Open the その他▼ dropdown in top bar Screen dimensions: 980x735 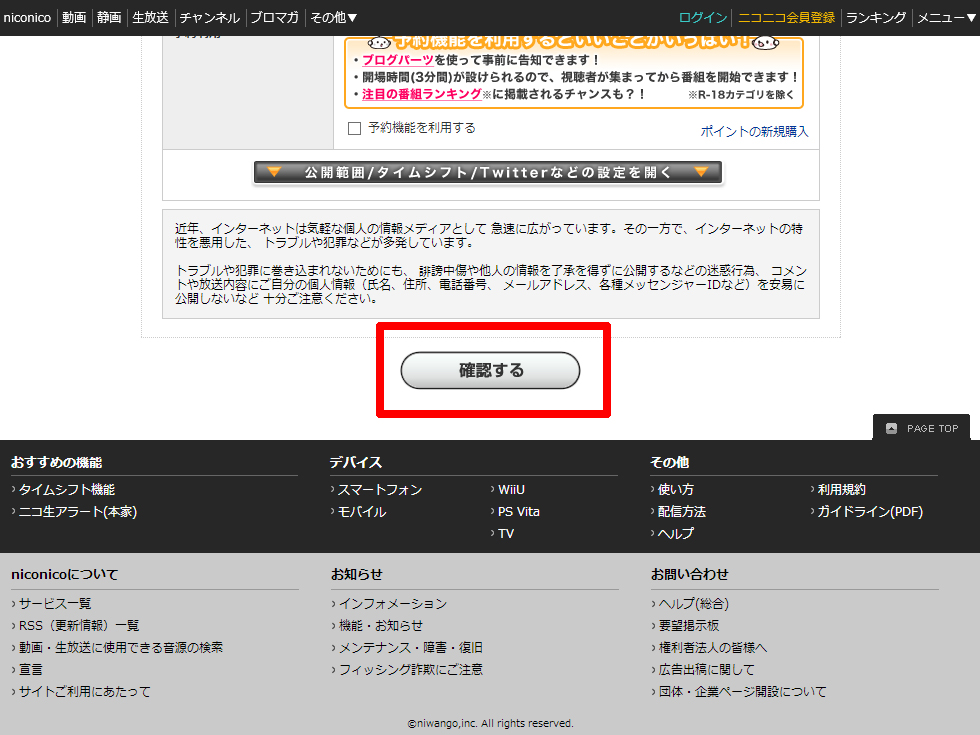point(333,18)
